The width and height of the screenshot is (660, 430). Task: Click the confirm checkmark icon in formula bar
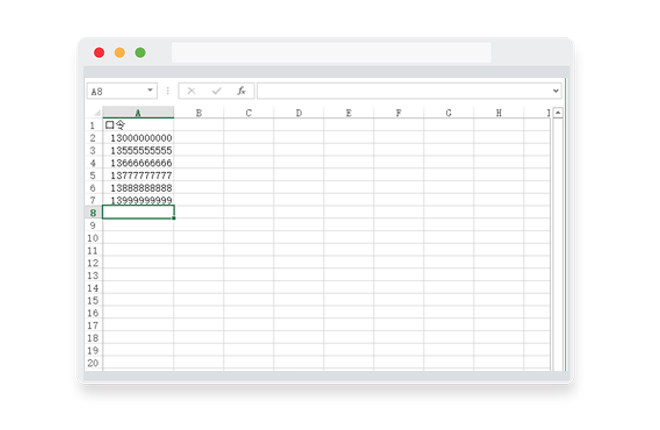click(216, 91)
